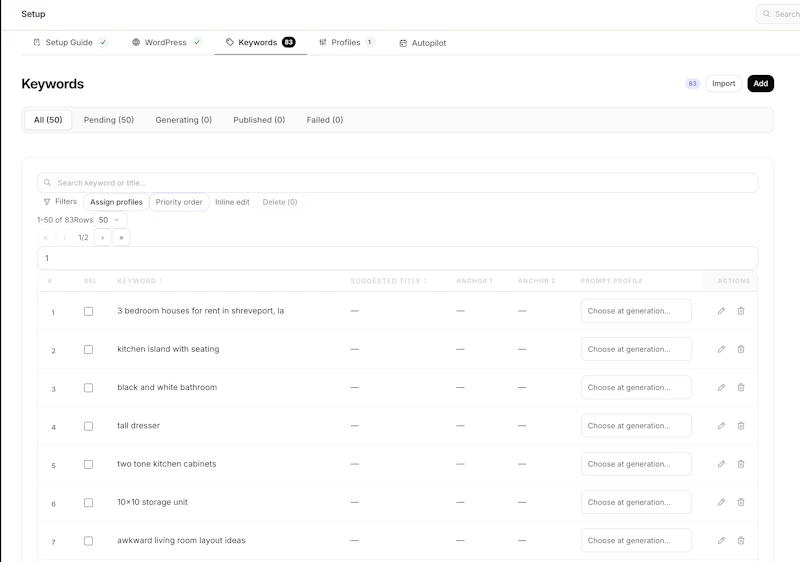Go to the Autopilot tab
Image resolution: width=800 pixels, height=562 pixels.
click(422, 43)
